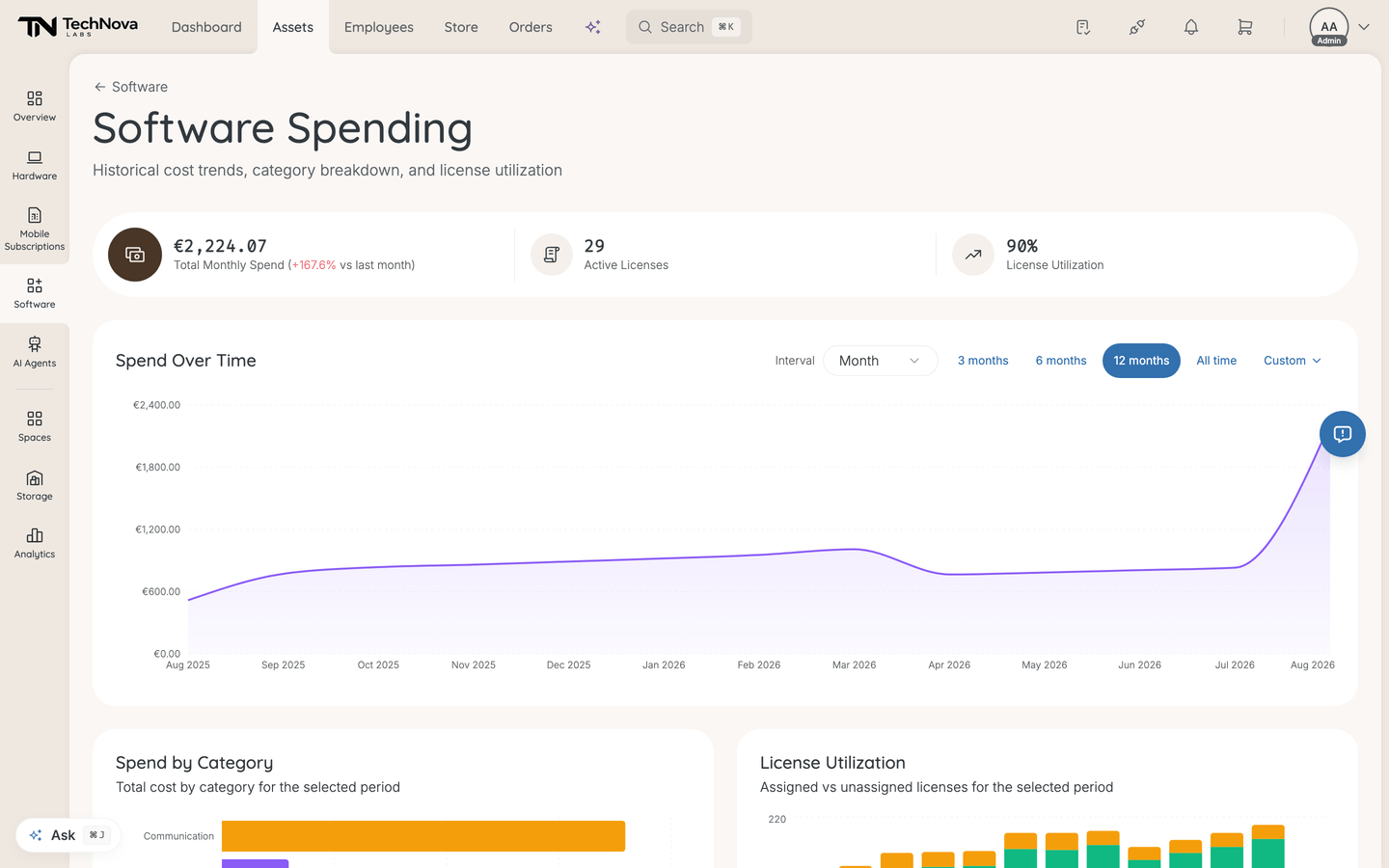Image resolution: width=1389 pixels, height=868 pixels.
Task: Go back to Software via breadcrumb link
Action: 130,87
